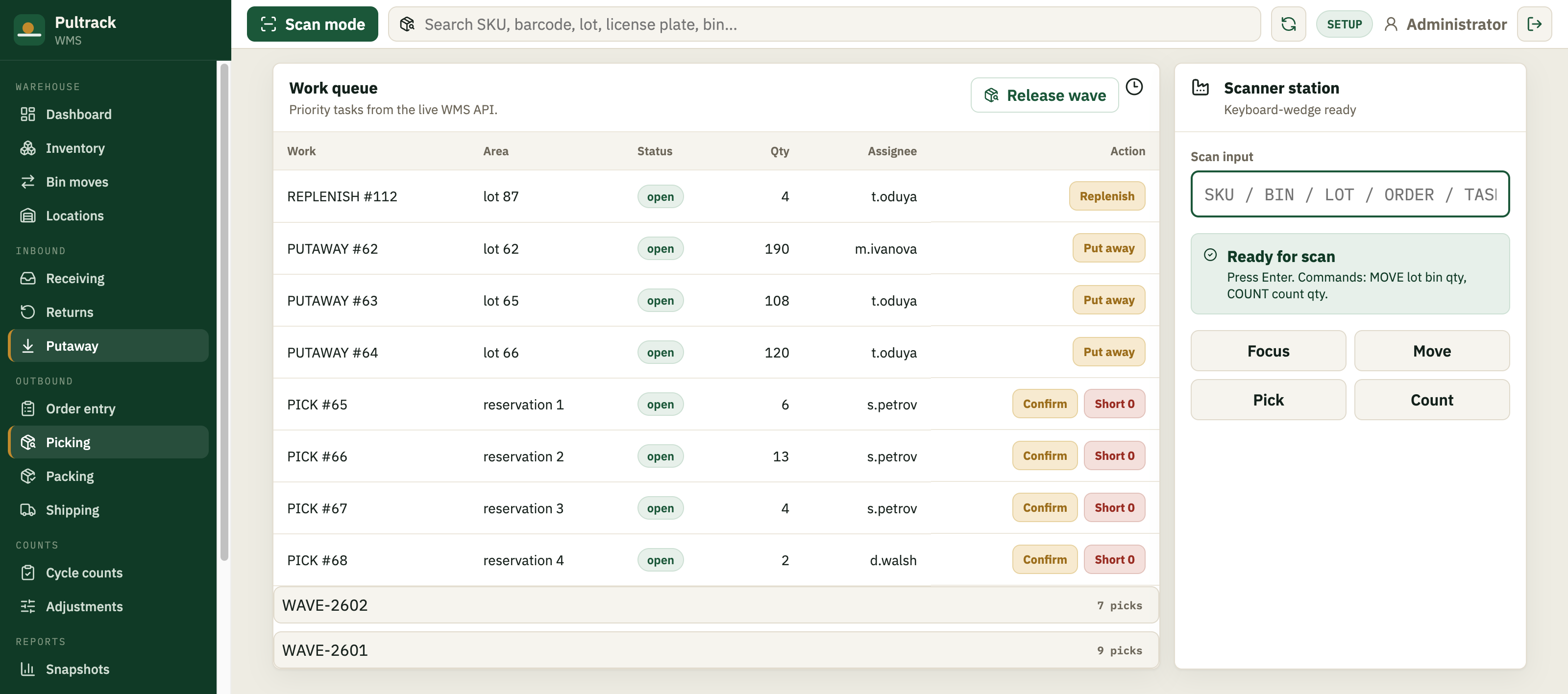This screenshot has height=694, width=1568.
Task: Click the 'reservation 3' area cell
Action: [x=523, y=508]
